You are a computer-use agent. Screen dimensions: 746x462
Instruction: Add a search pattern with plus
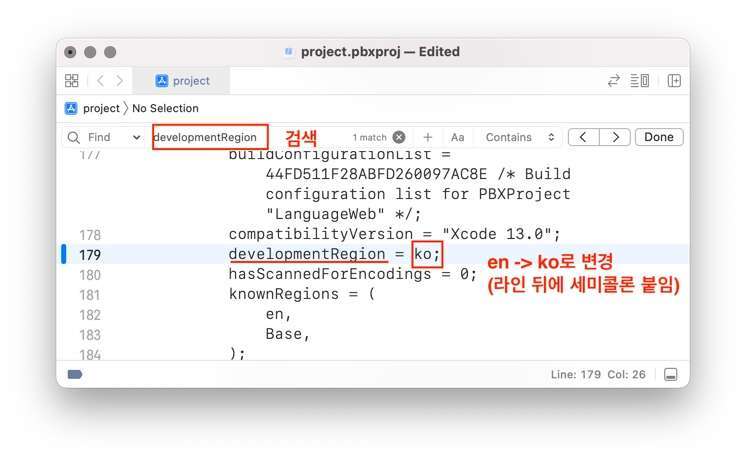[428, 137]
